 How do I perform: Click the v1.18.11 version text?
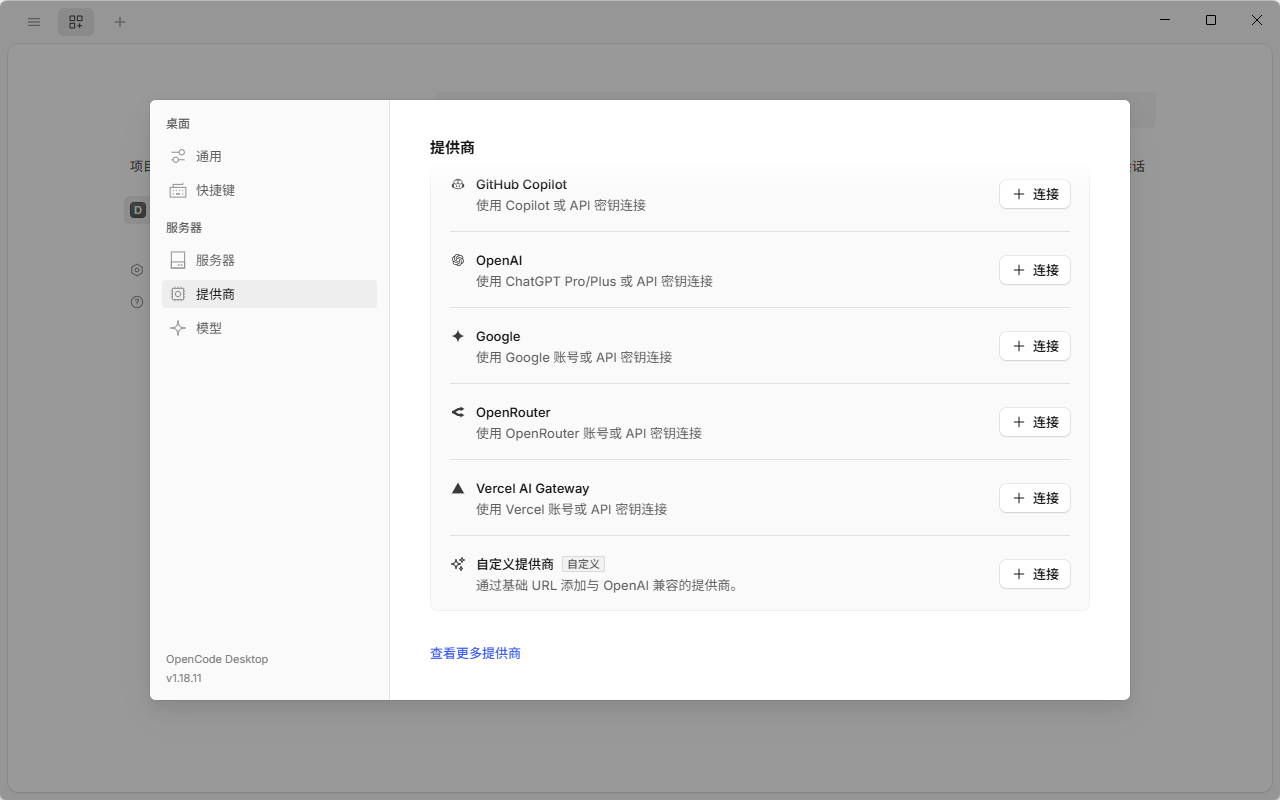[184, 678]
